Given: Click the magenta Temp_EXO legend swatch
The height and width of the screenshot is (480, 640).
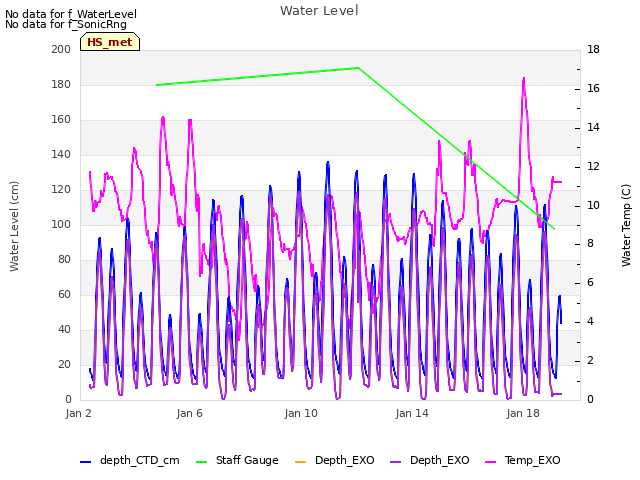Looking at the screenshot, I should [x=490, y=462].
